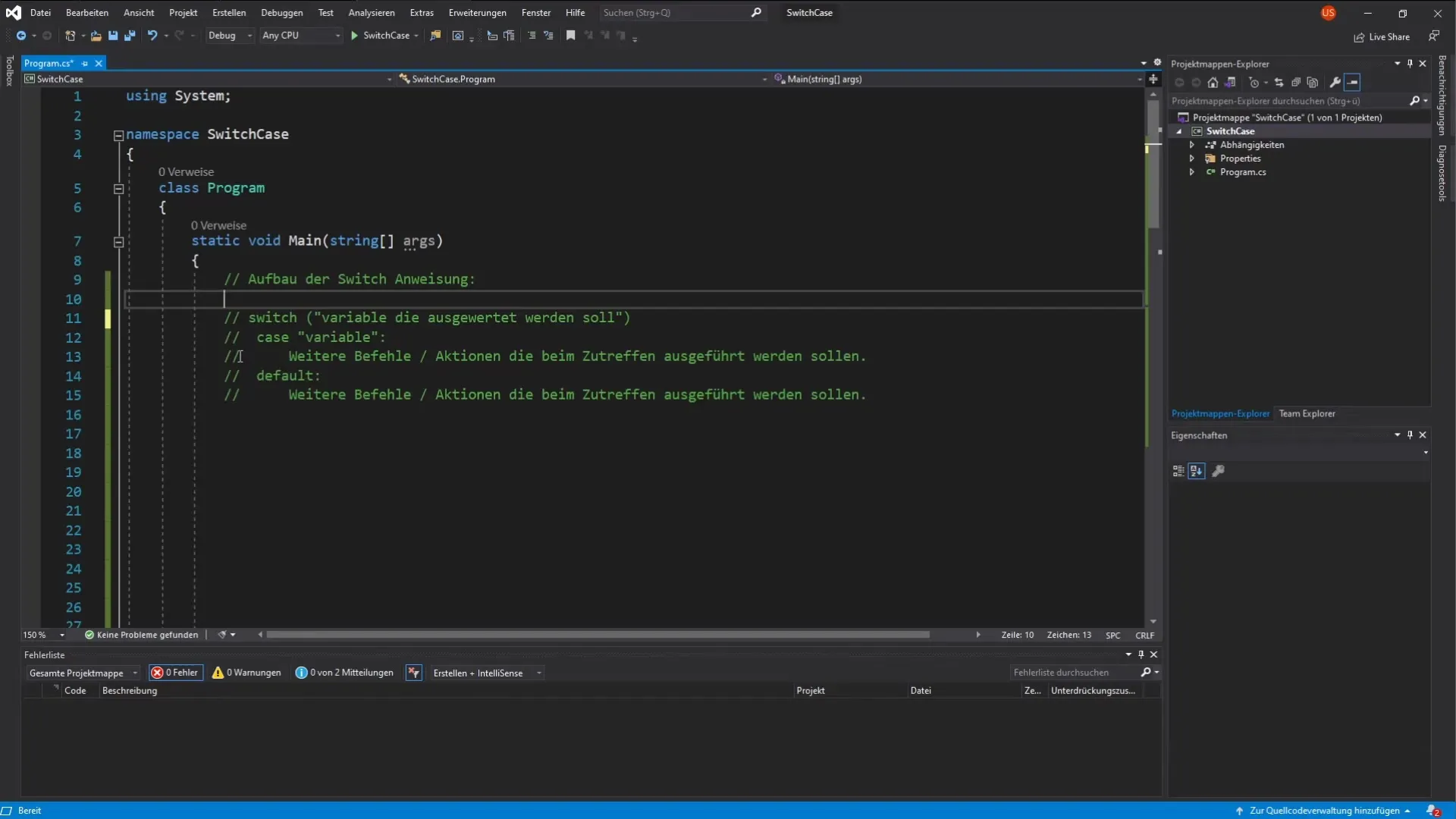The height and width of the screenshot is (819, 1456).
Task: Close the Program.cs tab
Action: [x=99, y=64]
